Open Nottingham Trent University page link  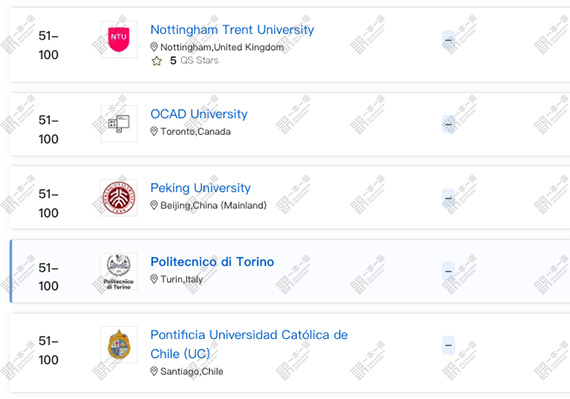click(232, 30)
